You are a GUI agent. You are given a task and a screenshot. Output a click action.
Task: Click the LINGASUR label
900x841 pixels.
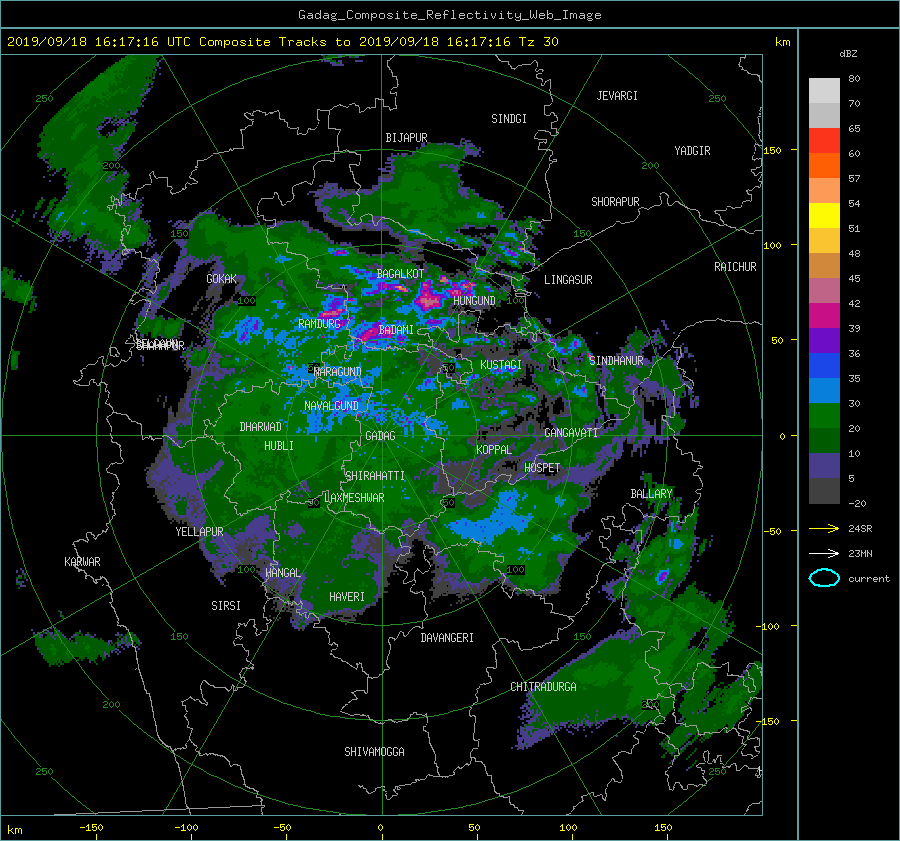click(x=568, y=280)
